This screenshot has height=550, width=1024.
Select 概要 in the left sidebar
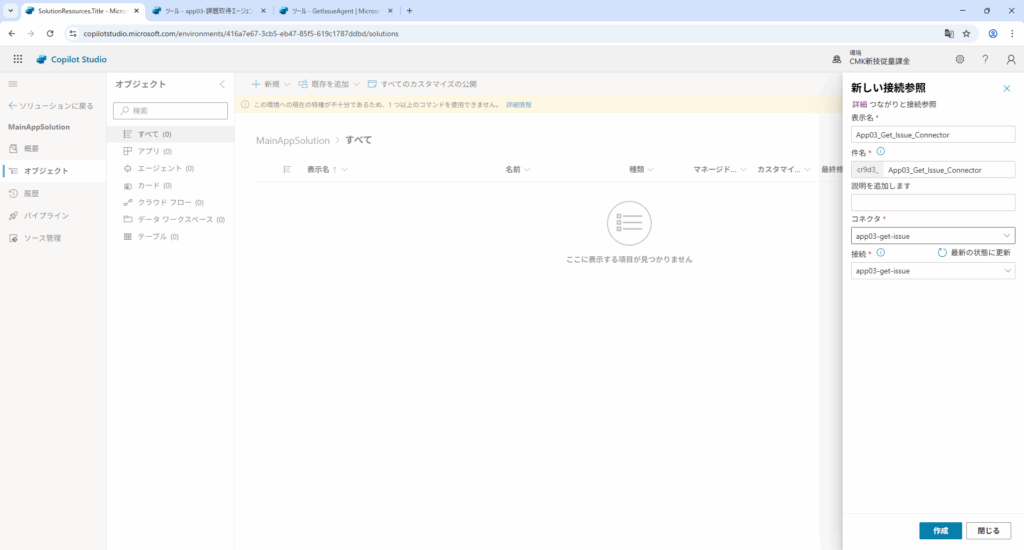(x=32, y=148)
